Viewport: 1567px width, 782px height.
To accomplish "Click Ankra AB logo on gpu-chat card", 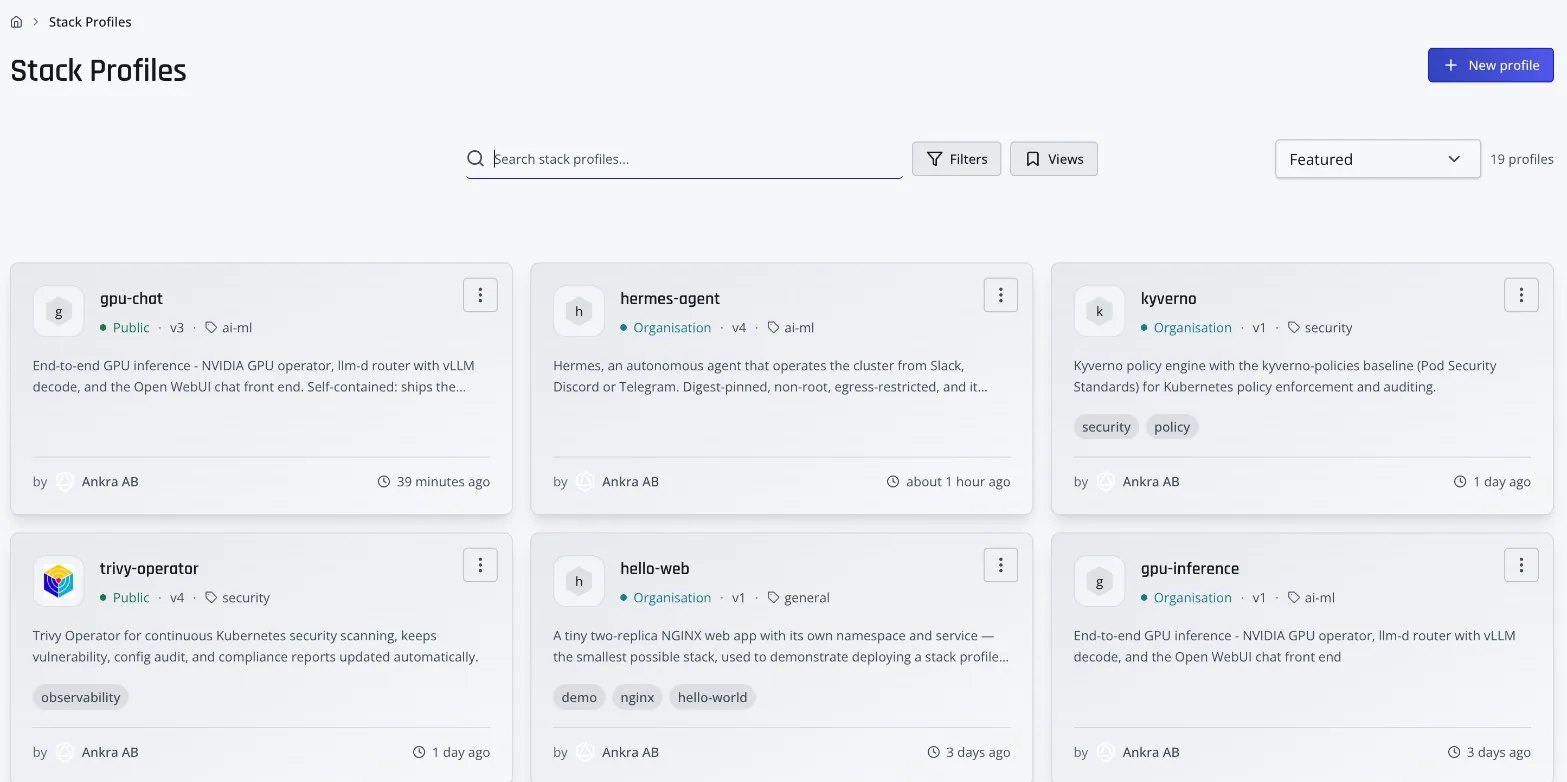I will coord(65,482).
